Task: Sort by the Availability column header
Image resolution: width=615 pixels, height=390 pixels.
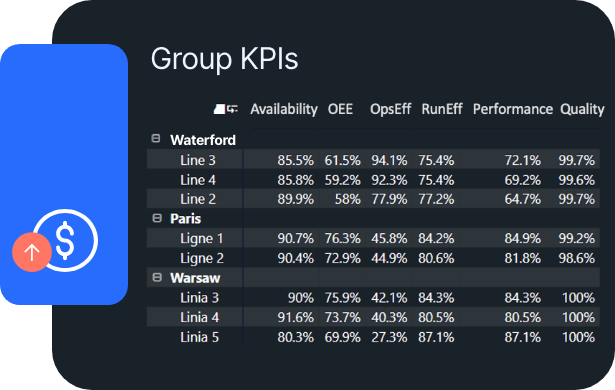Action: click(284, 109)
